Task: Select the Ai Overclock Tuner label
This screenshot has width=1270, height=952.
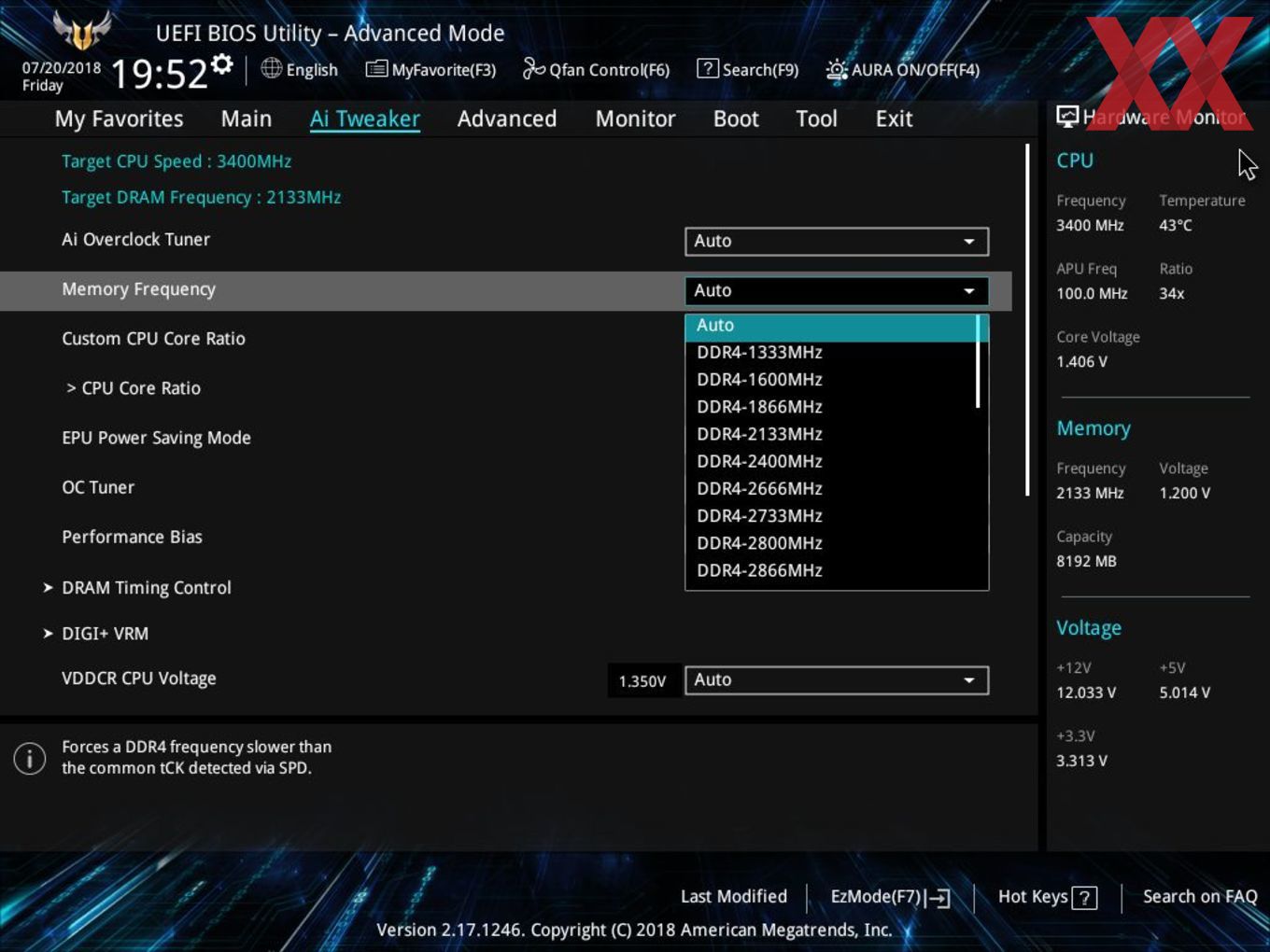Action: coord(135,239)
